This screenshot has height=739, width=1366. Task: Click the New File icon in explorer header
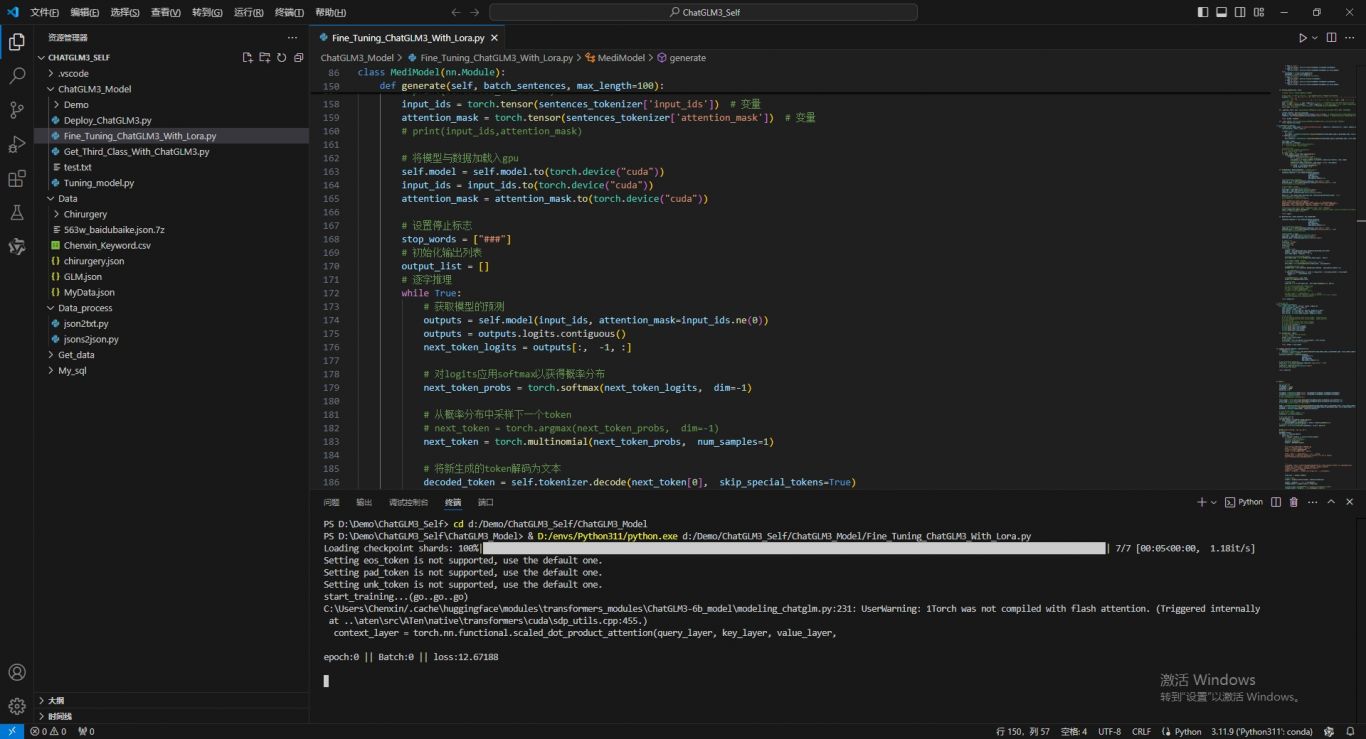point(247,58)
